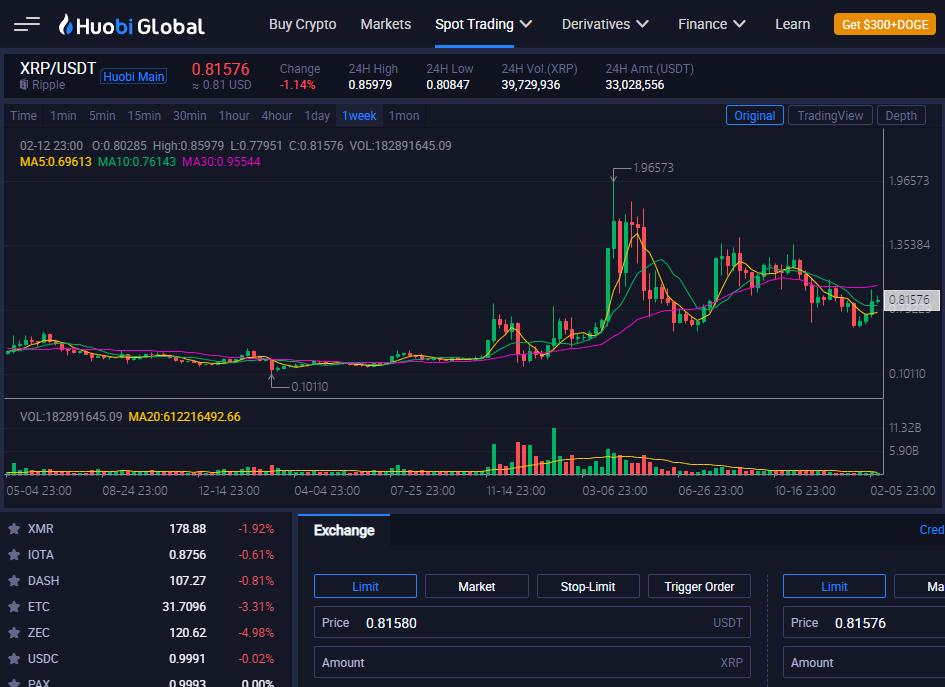Select the 30min chart interval
The height and width of the screenshot is (687, 945).
pos(190,116)
